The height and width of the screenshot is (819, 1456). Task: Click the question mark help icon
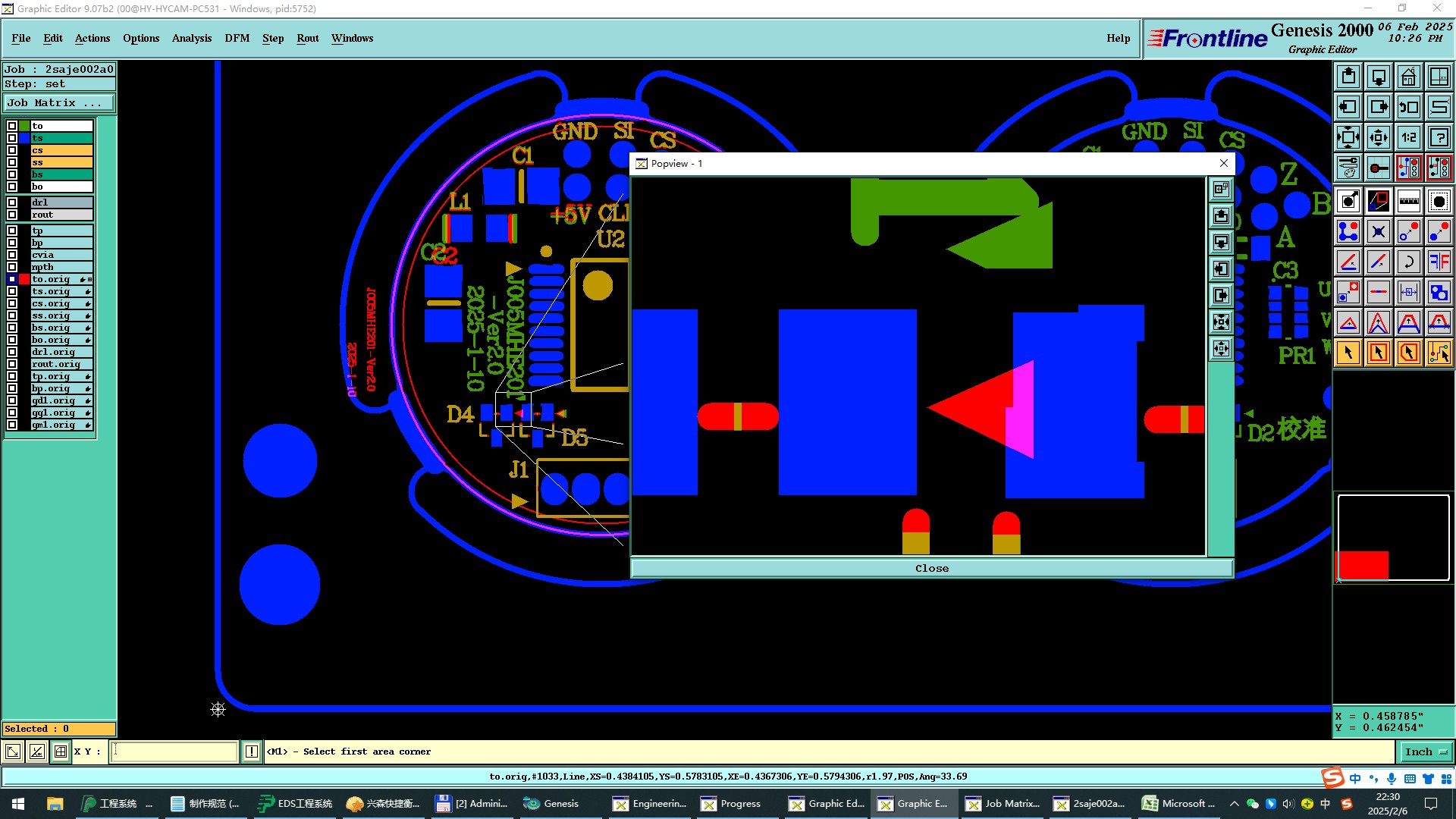pyautogui.click(x=1439, y=137)
